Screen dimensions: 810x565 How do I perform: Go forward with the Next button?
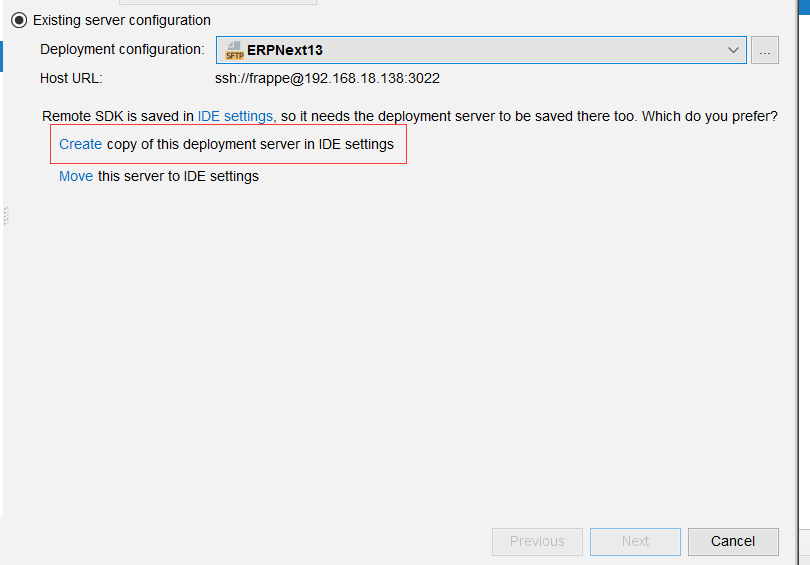tap(635, 541)
